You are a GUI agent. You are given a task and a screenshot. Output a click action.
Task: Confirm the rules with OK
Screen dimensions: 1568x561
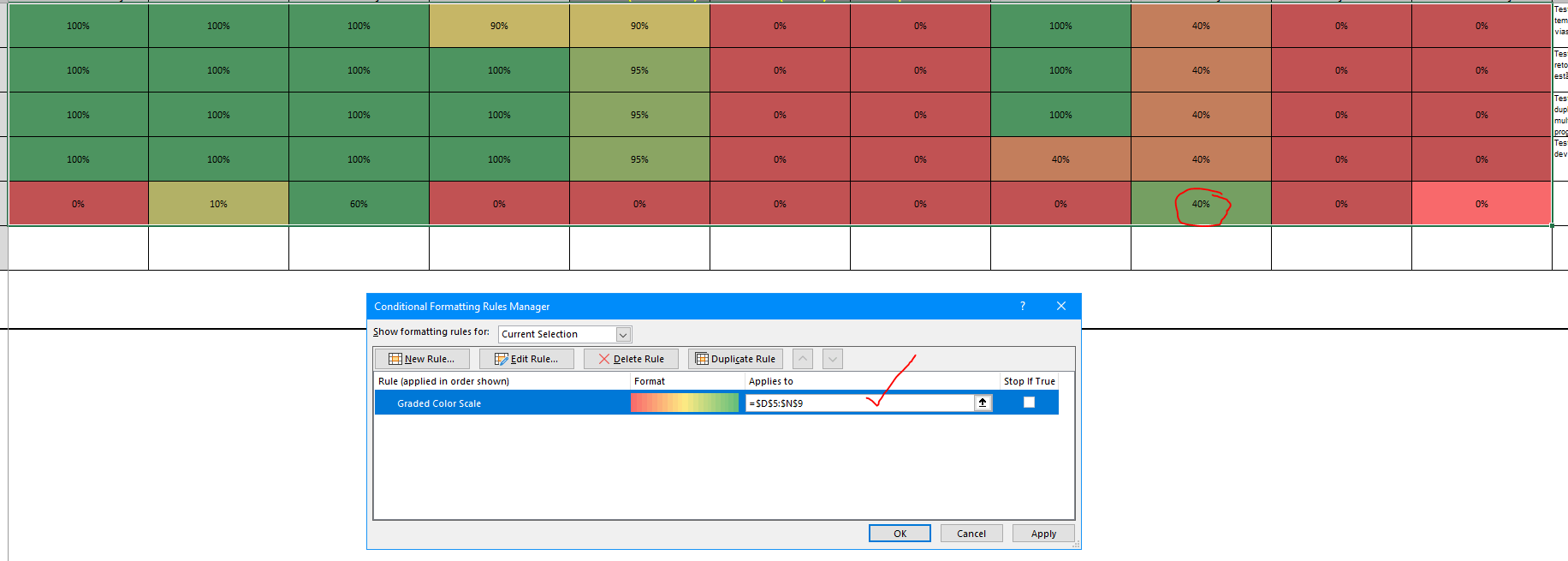[x=900, y=534]
